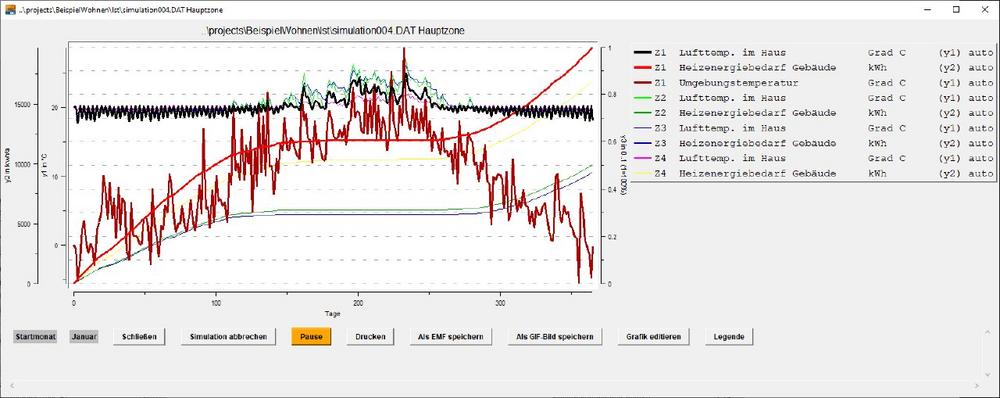Image resolution: width=1000 pixels, height=398 pixels.
Task: Click the Tage x-axis label
Action: click(x=333, y=314)
